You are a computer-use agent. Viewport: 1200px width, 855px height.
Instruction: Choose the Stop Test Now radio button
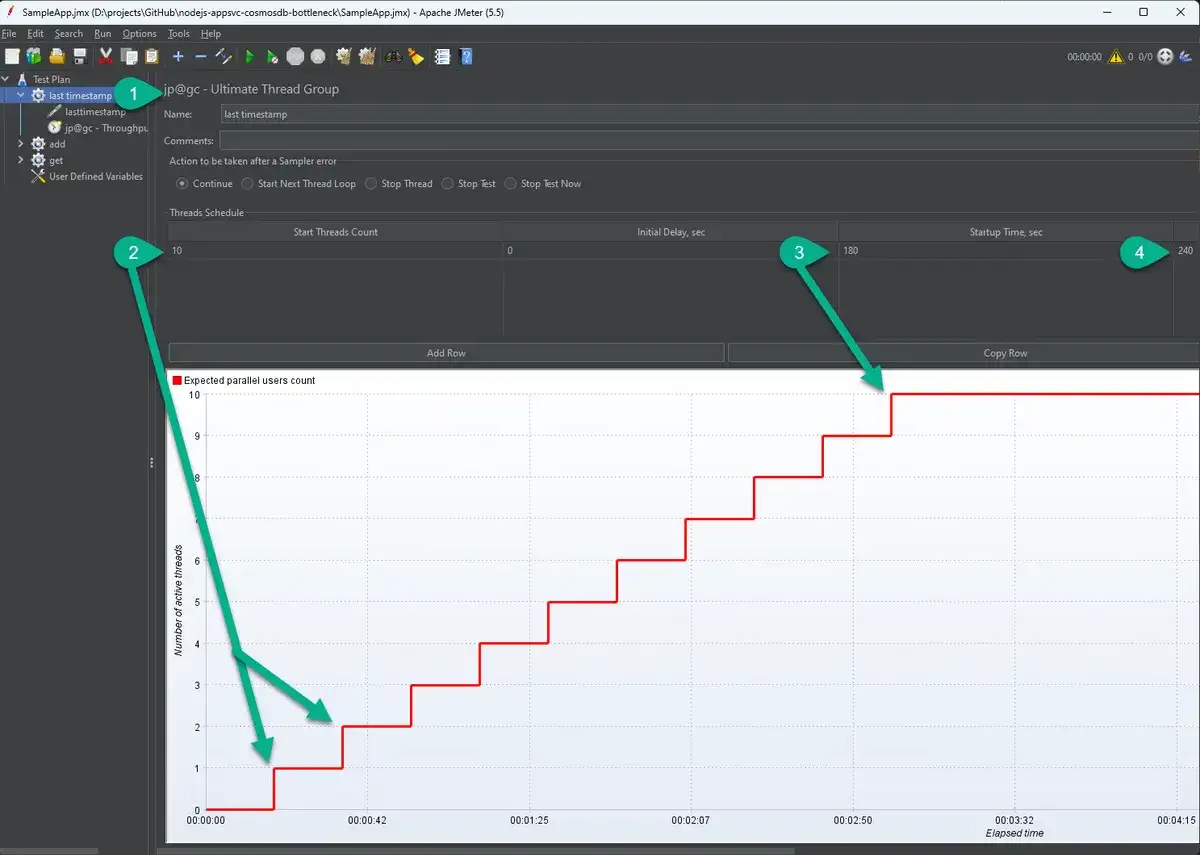[511, 184]
